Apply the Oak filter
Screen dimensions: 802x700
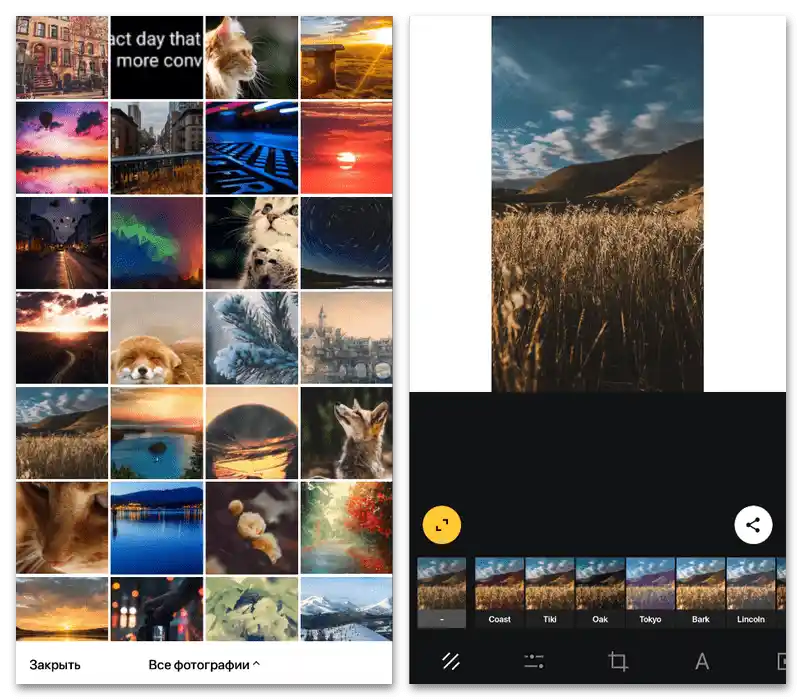(600, 593)
